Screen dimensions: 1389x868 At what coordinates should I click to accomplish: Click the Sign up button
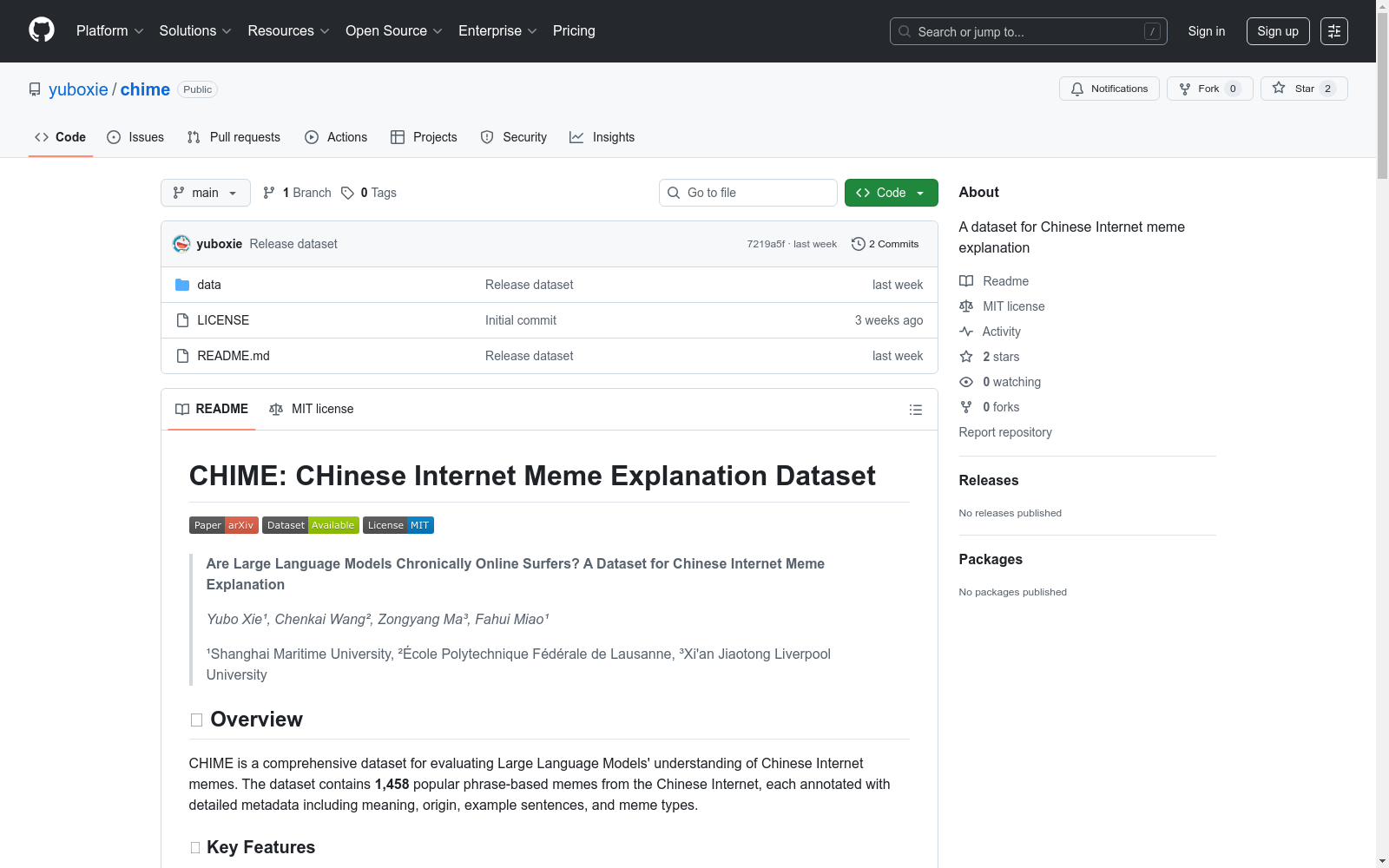[1278, 31]
